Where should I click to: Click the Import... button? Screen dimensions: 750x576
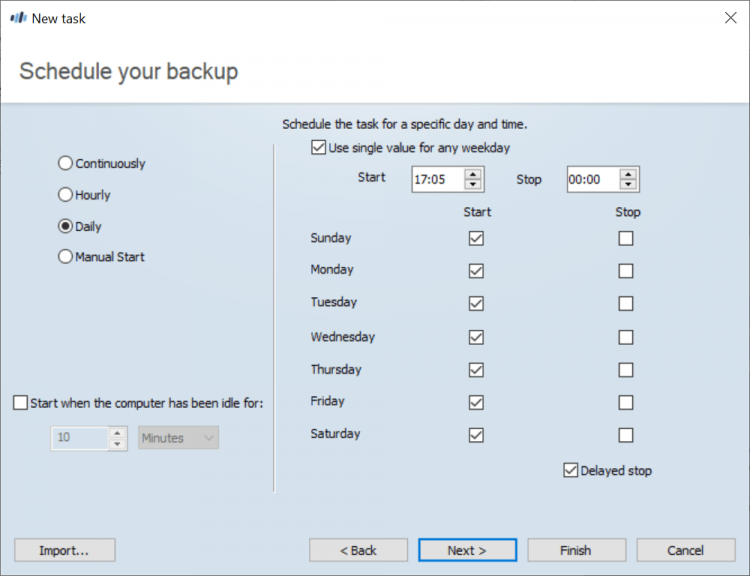click(65, 550)
